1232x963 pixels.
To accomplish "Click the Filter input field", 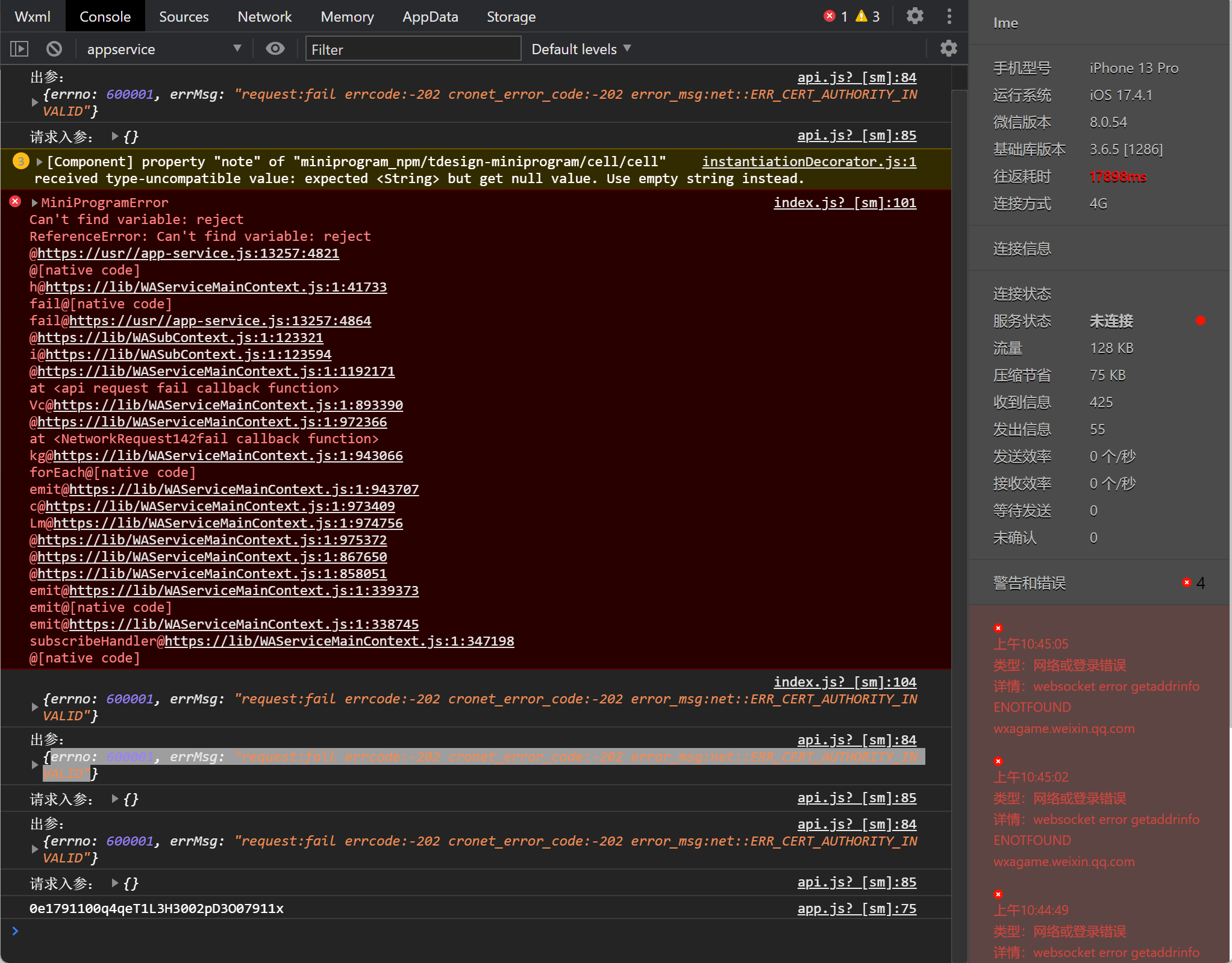I will (x=413, y=49).
